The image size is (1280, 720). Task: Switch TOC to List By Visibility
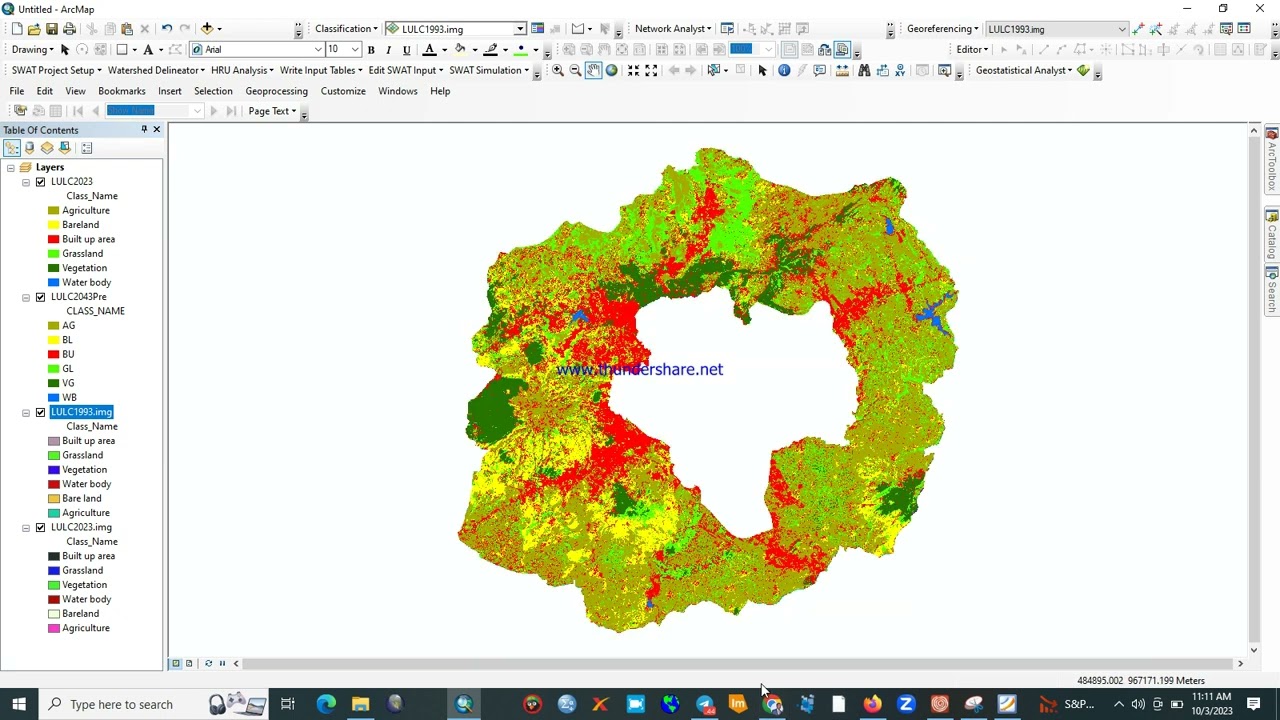[47, 148]
